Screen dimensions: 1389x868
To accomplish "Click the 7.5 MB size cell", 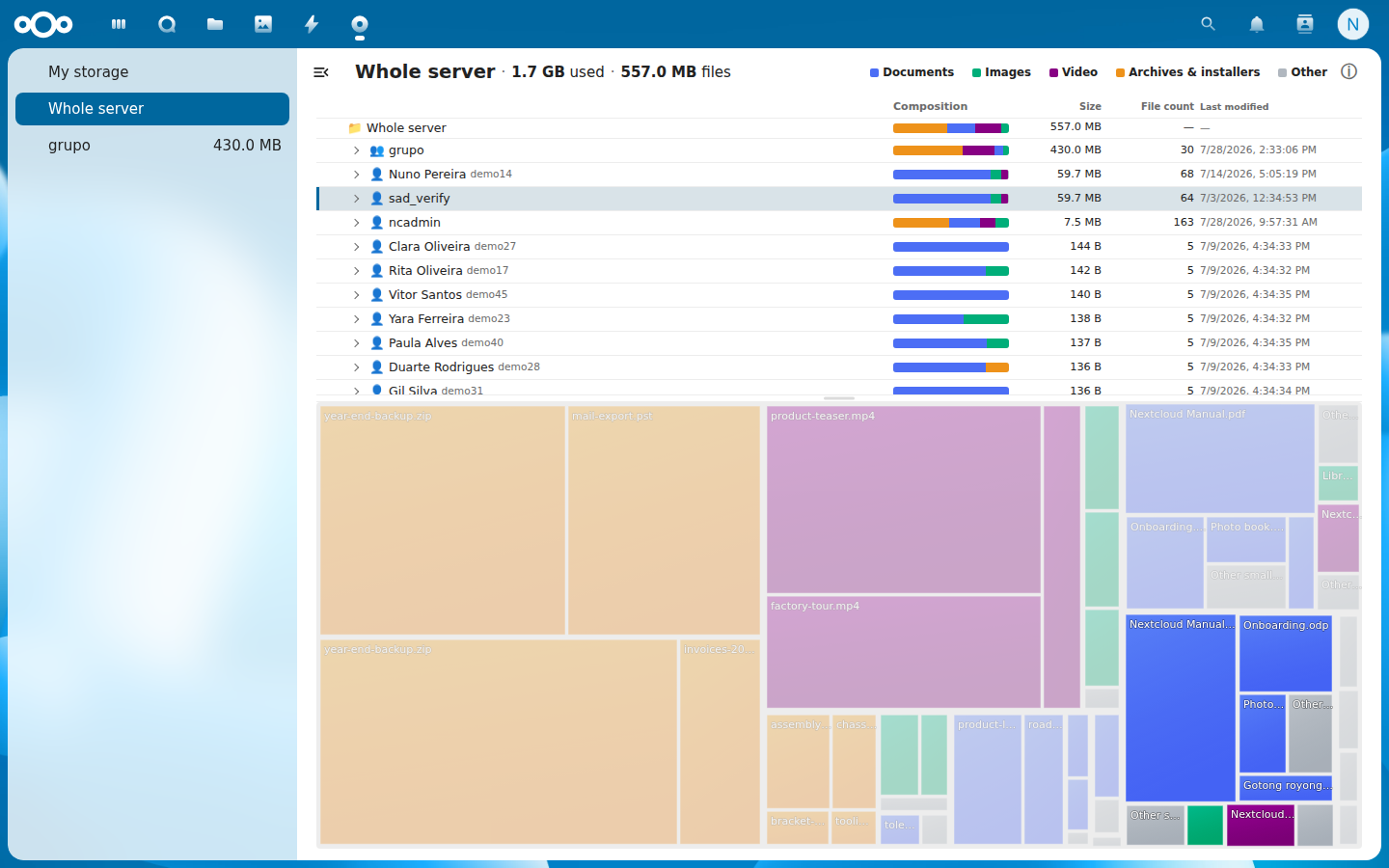I will pyautogui.click(x=1082, y=223).
